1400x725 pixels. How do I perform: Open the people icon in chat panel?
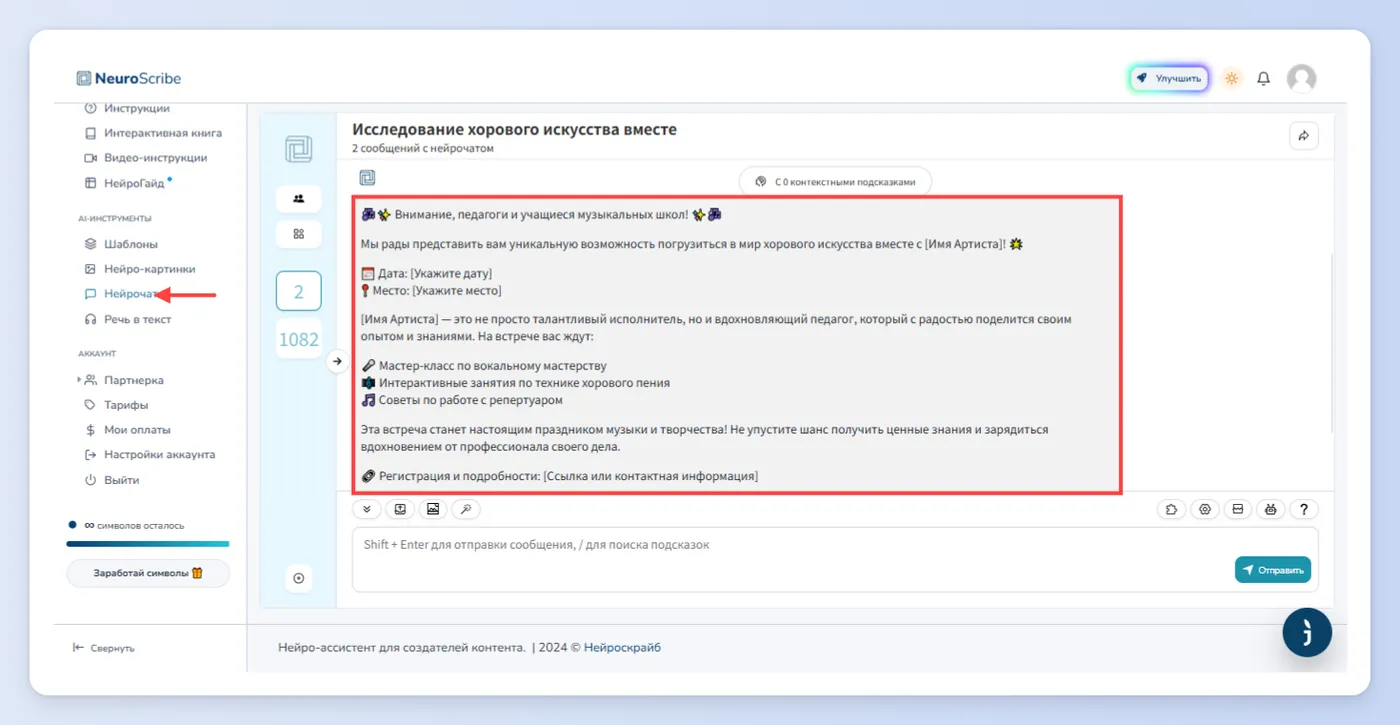[x=298, y=198]
